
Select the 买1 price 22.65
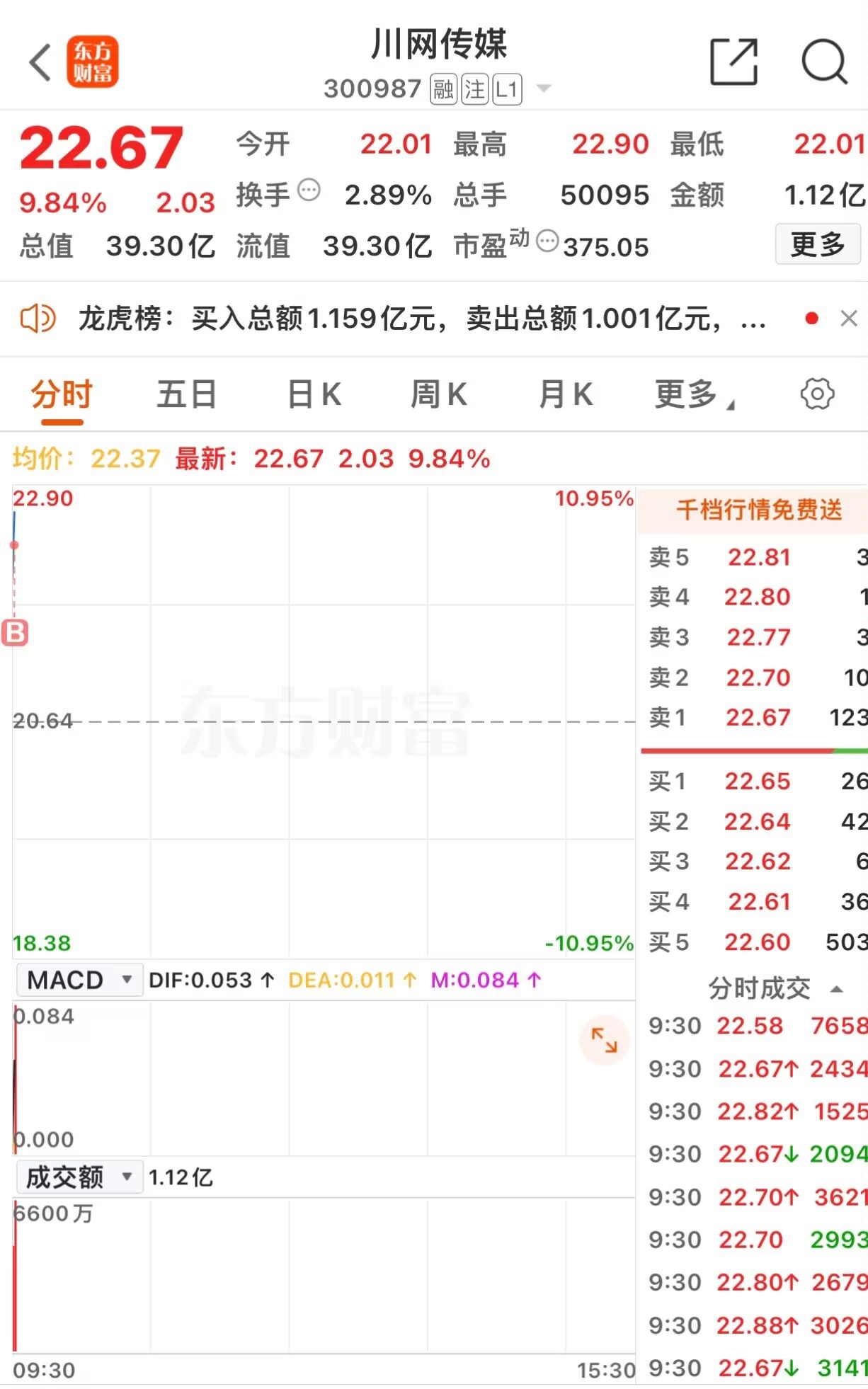757,781
